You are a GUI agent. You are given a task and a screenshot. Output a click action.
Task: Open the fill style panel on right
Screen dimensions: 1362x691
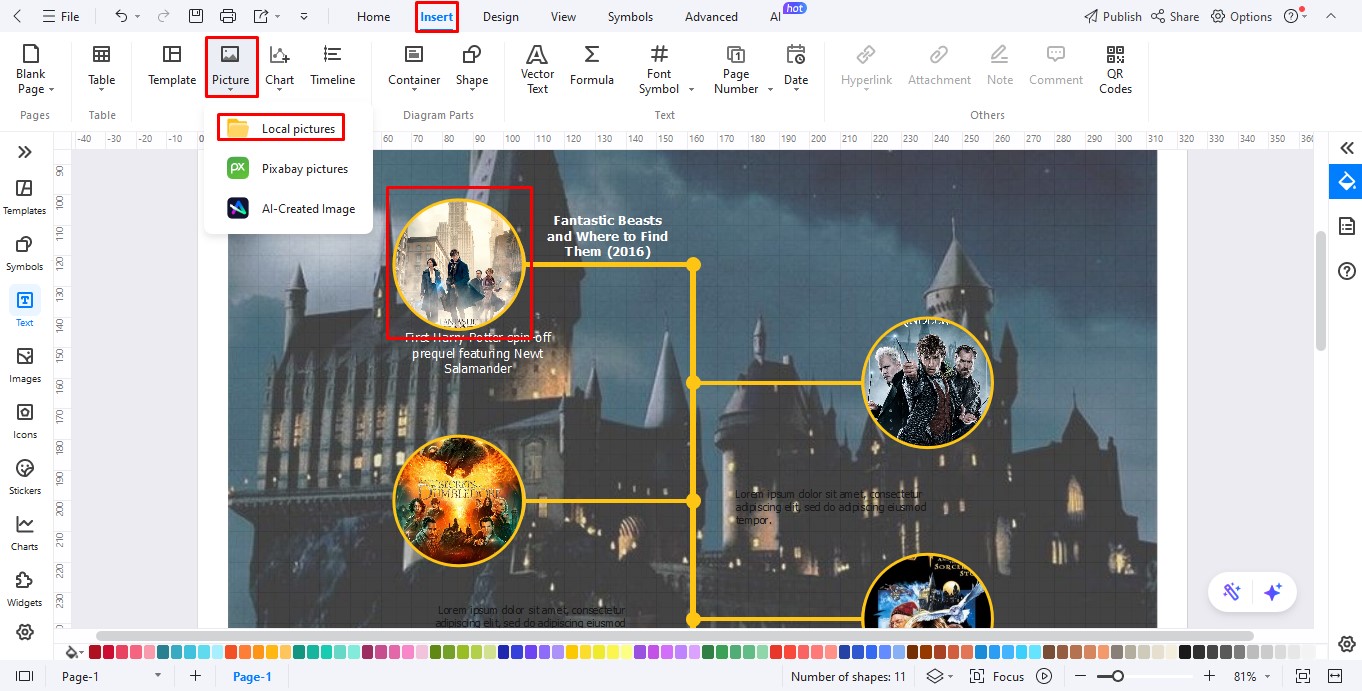click(1346, 181)
